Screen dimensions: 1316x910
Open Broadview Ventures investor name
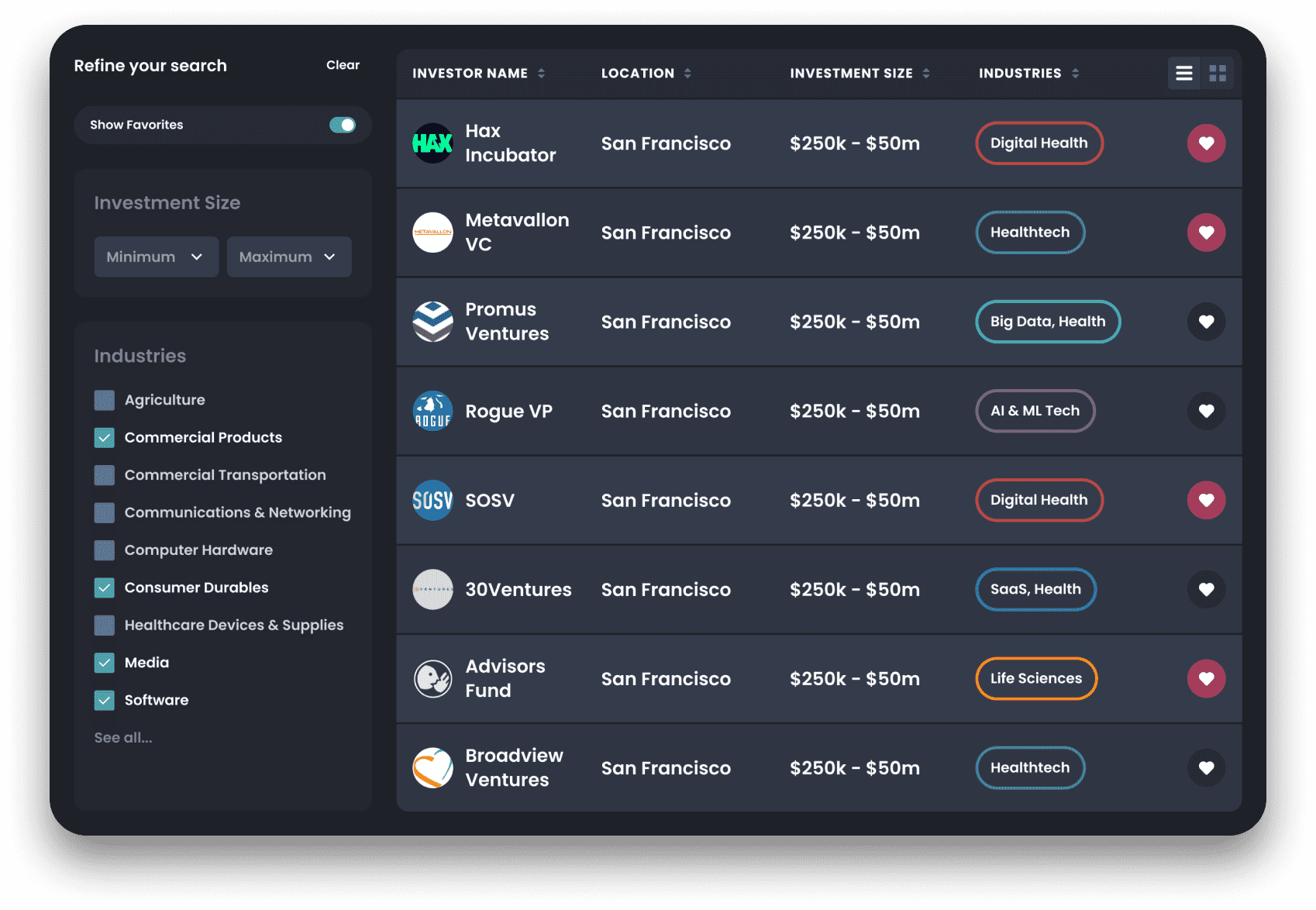pos(514,767)
